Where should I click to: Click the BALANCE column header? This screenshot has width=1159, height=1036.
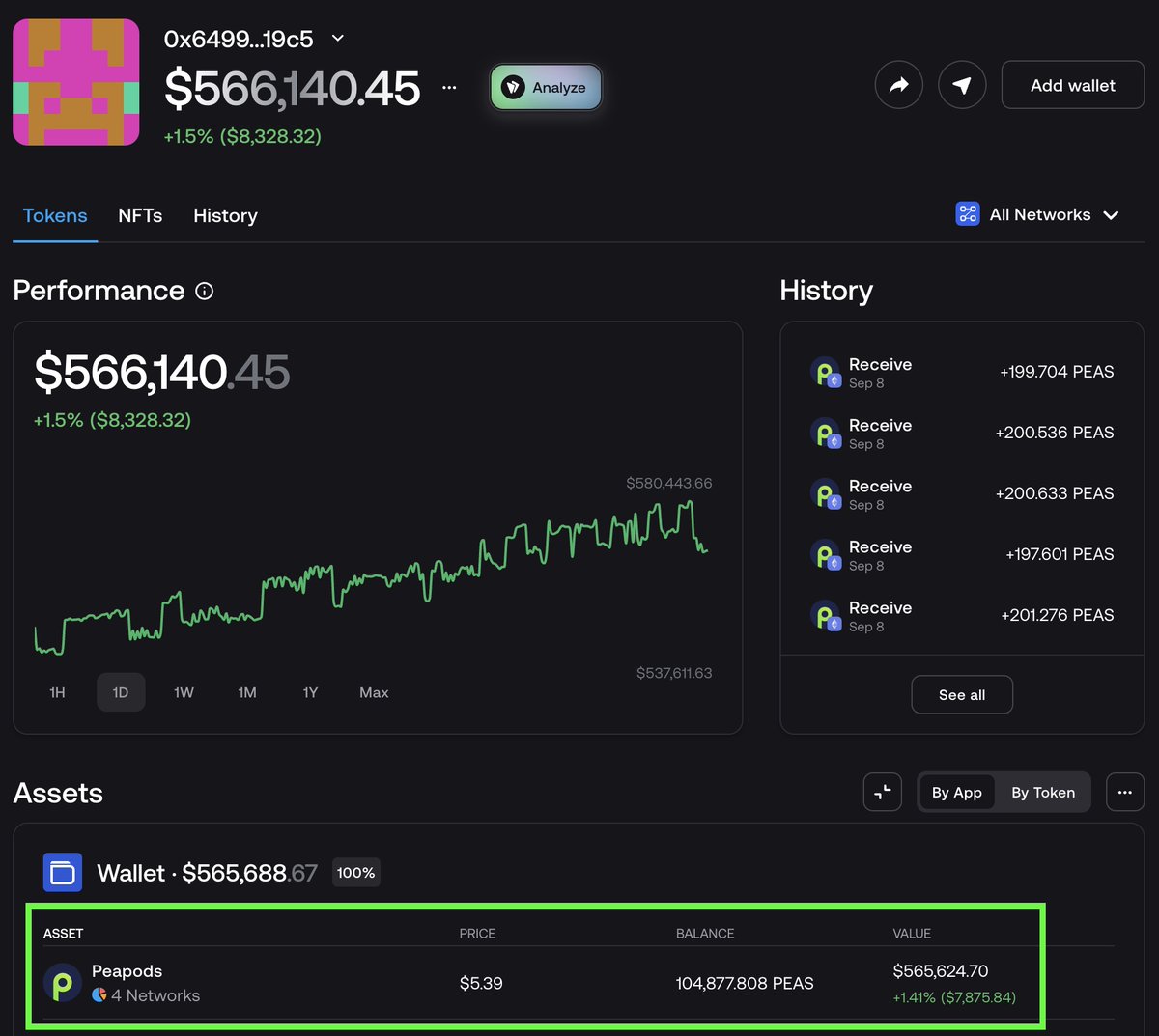[705, 934]
